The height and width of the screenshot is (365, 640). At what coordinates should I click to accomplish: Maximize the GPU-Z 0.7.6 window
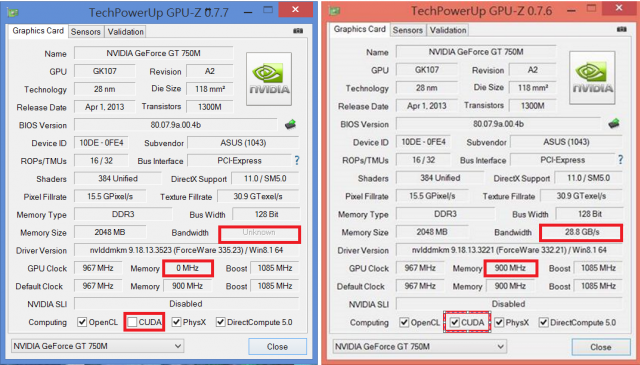(x=591, y=9)
